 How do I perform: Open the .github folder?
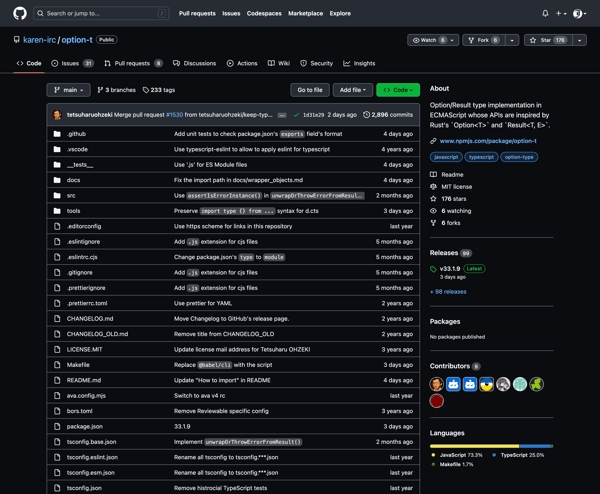[x=77, y=134]
